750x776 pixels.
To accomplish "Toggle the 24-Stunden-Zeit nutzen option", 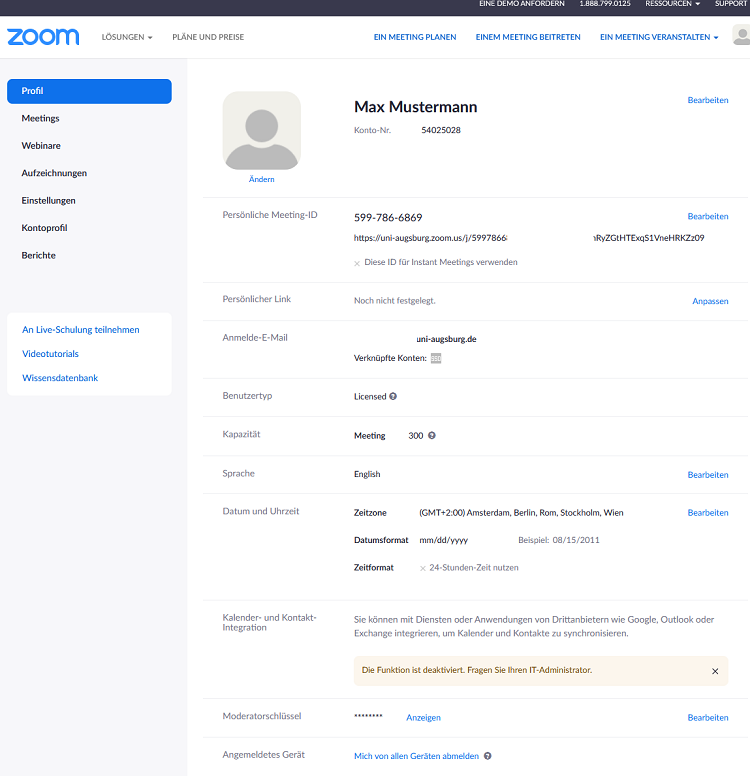I will click(423, 568).
